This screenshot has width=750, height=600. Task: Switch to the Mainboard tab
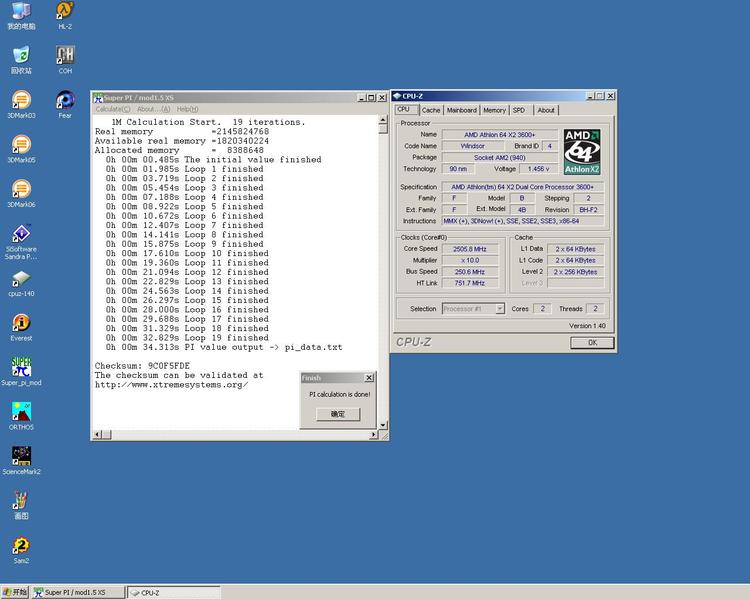point(462,110)
